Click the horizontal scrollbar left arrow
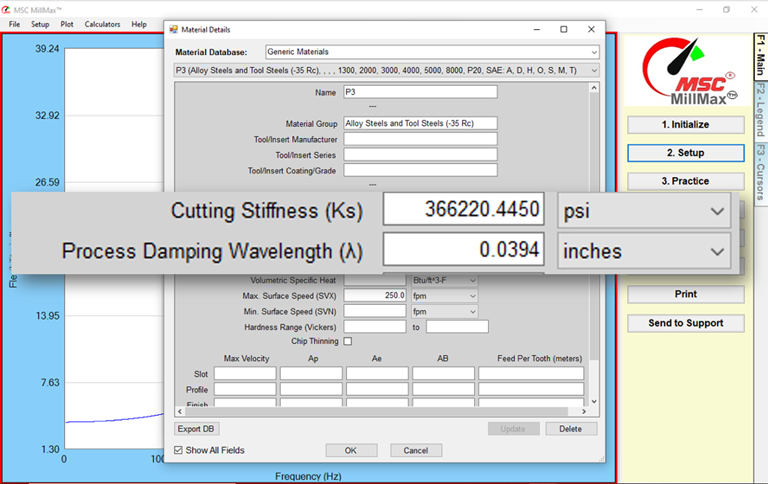The height and width of the screenshot is (484, 768). click(x=180, y=411)
